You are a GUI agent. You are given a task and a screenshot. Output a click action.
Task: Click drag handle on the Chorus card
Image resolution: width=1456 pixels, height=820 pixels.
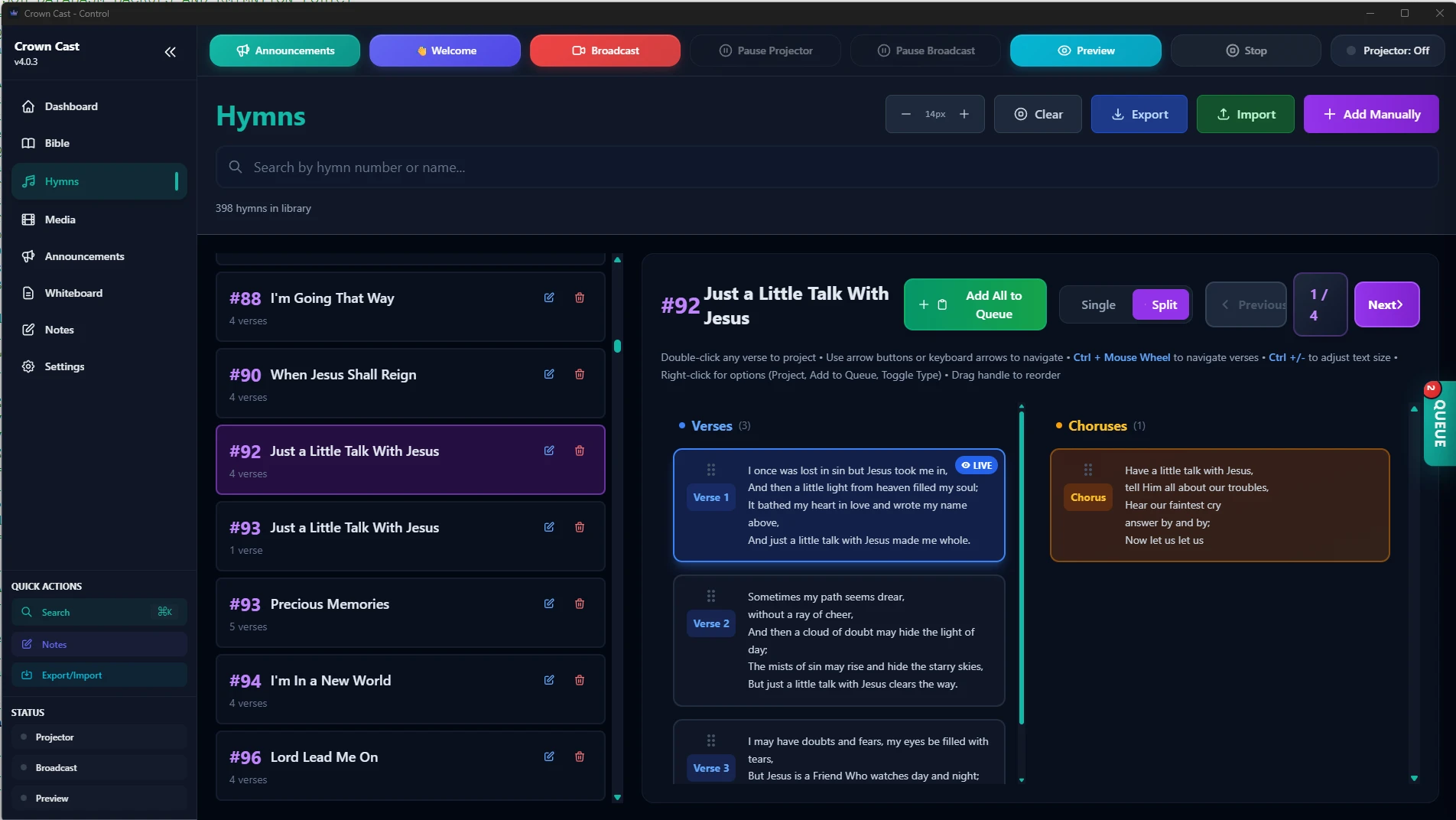tap(1088, 470)
